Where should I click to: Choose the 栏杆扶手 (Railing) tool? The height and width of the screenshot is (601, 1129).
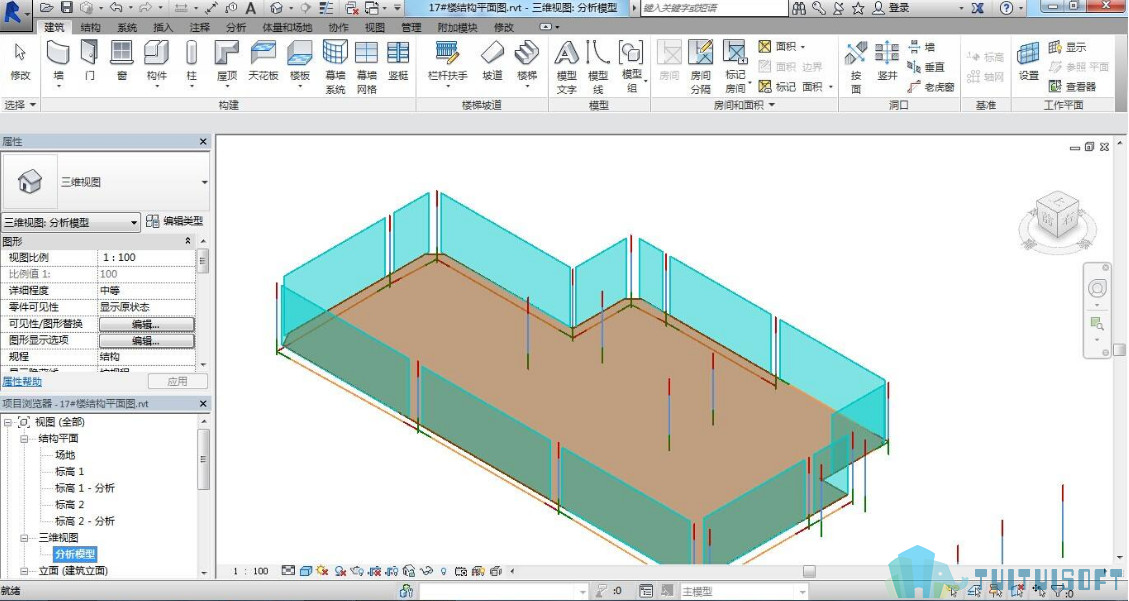[x=447, y=62]
